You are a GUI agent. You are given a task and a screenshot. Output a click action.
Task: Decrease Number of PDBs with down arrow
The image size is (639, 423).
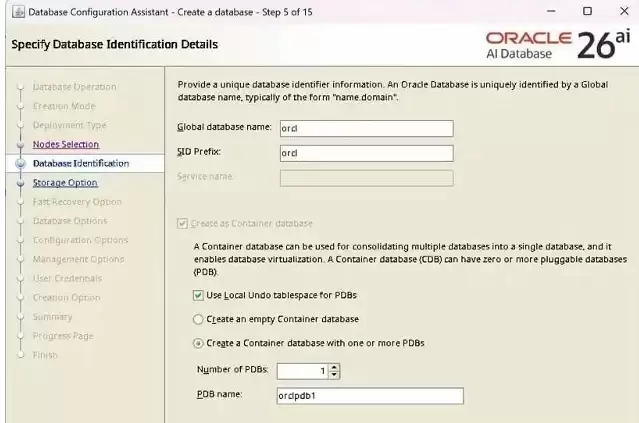click(x=334, y=375)
